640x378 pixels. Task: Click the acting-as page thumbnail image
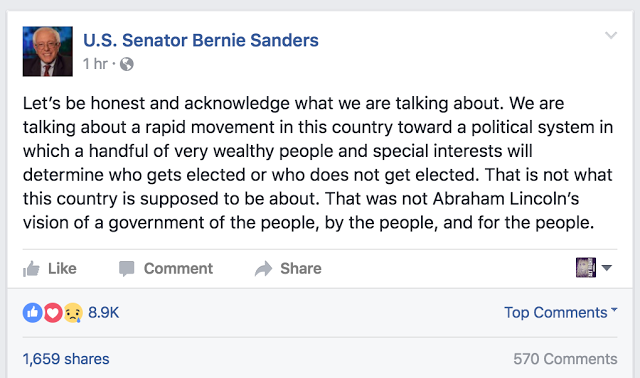pyautogui.click(x=586, y=268)
